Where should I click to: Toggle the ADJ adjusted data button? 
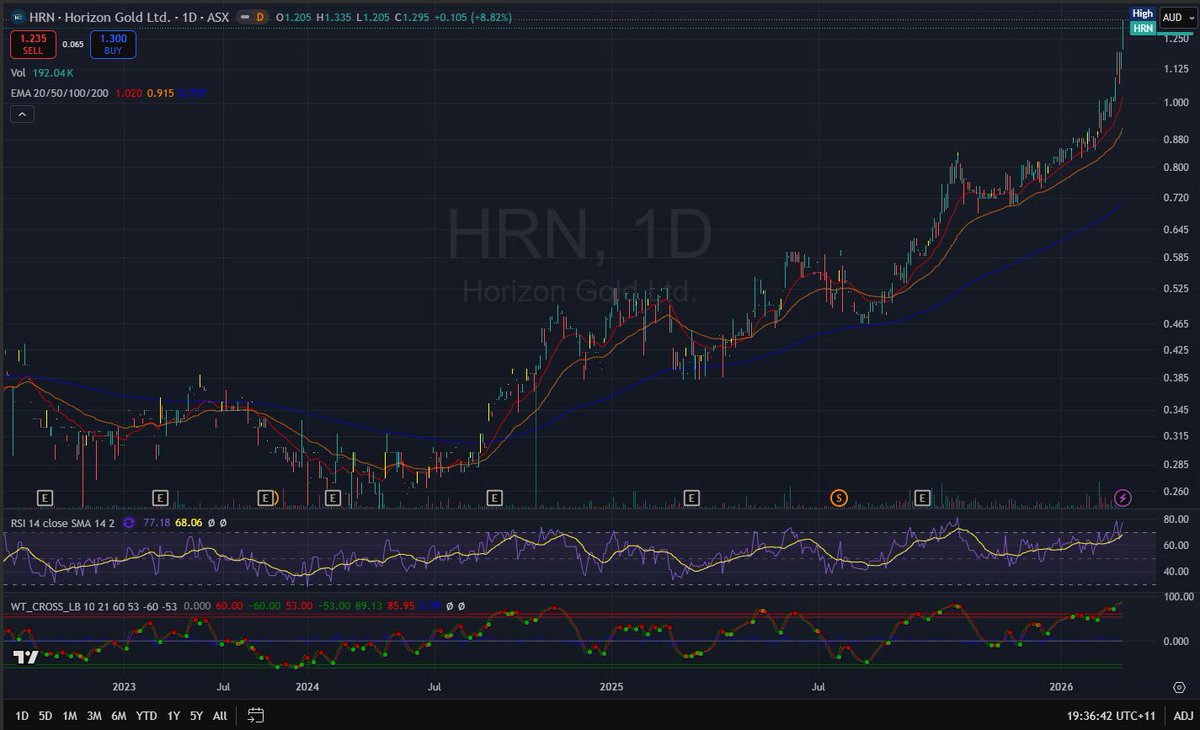click(1183, 715)
